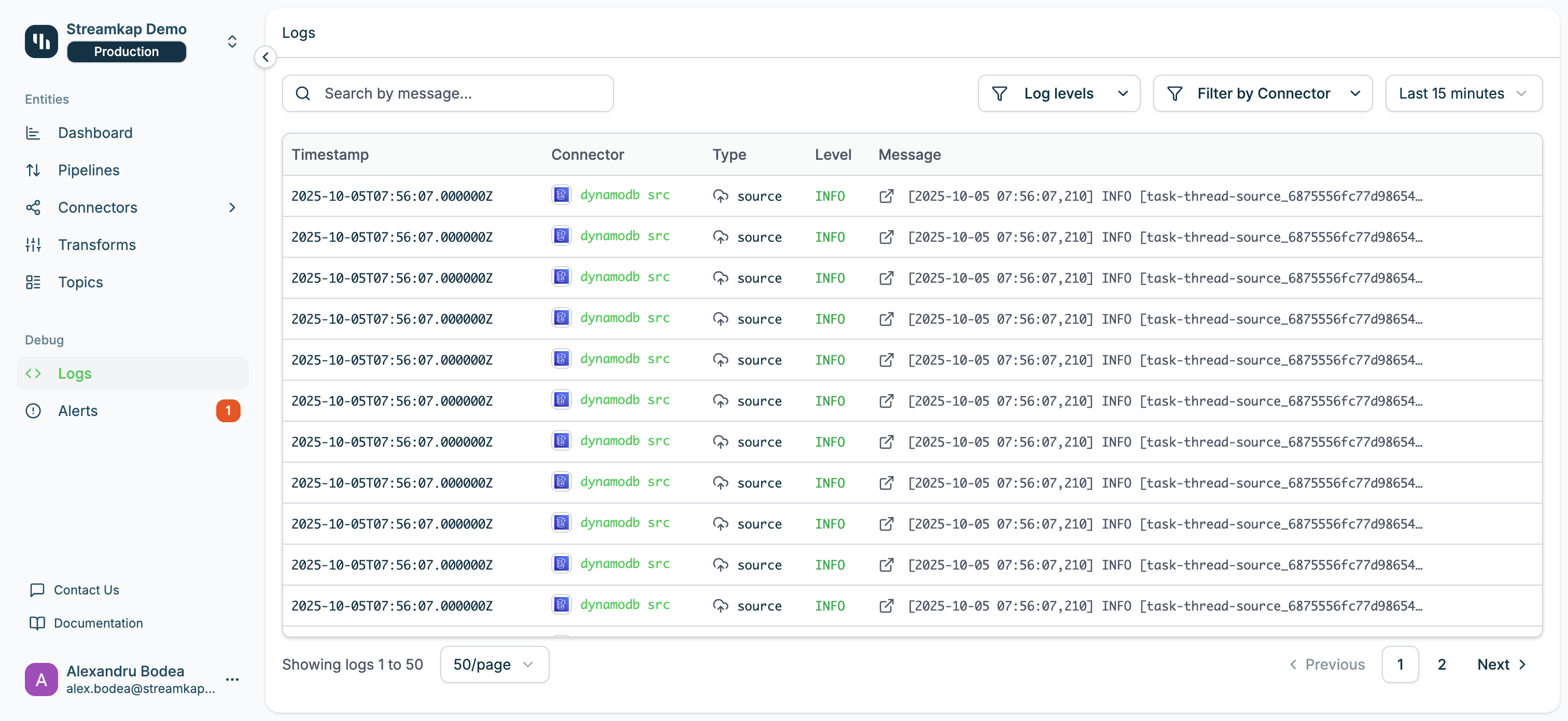Open the Log levels filter dropdown

(x=1058, y=93)
